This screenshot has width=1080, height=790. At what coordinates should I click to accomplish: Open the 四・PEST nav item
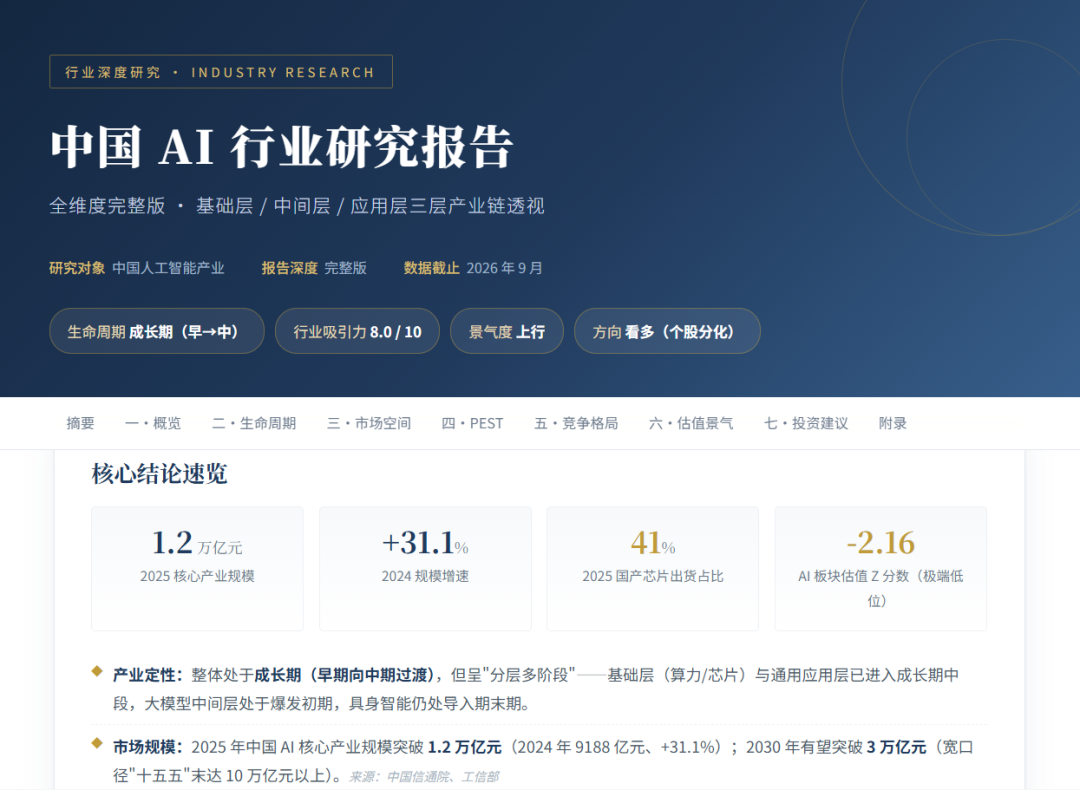point(472,423)
